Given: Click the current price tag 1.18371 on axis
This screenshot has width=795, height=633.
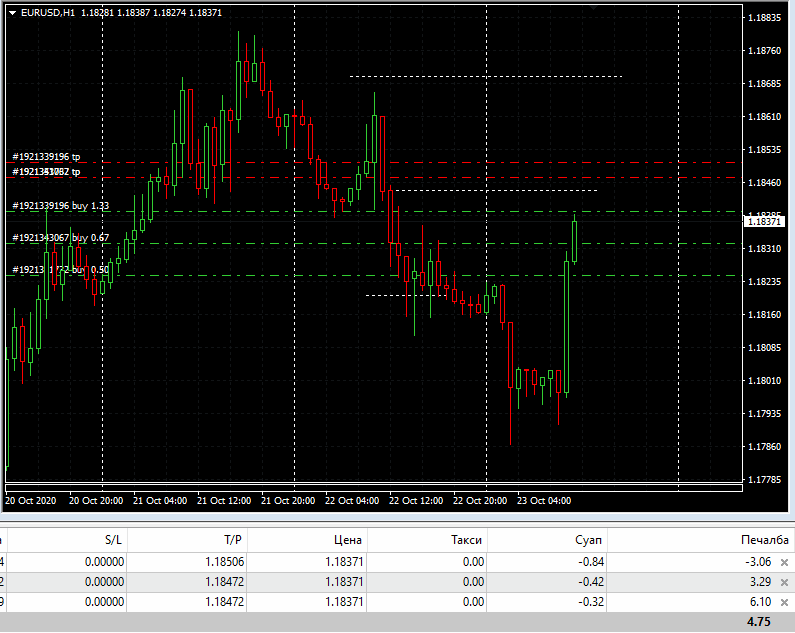Looking at the screenshot, I should (x=764, y=222).
